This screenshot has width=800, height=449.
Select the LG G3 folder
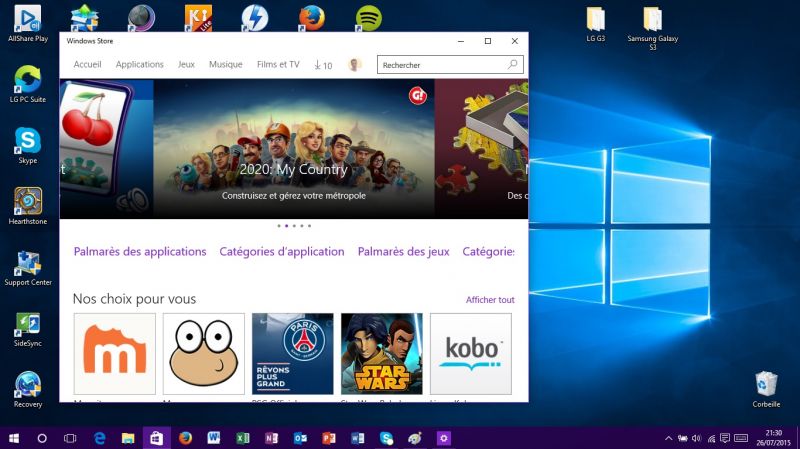(x=595, y=24)
